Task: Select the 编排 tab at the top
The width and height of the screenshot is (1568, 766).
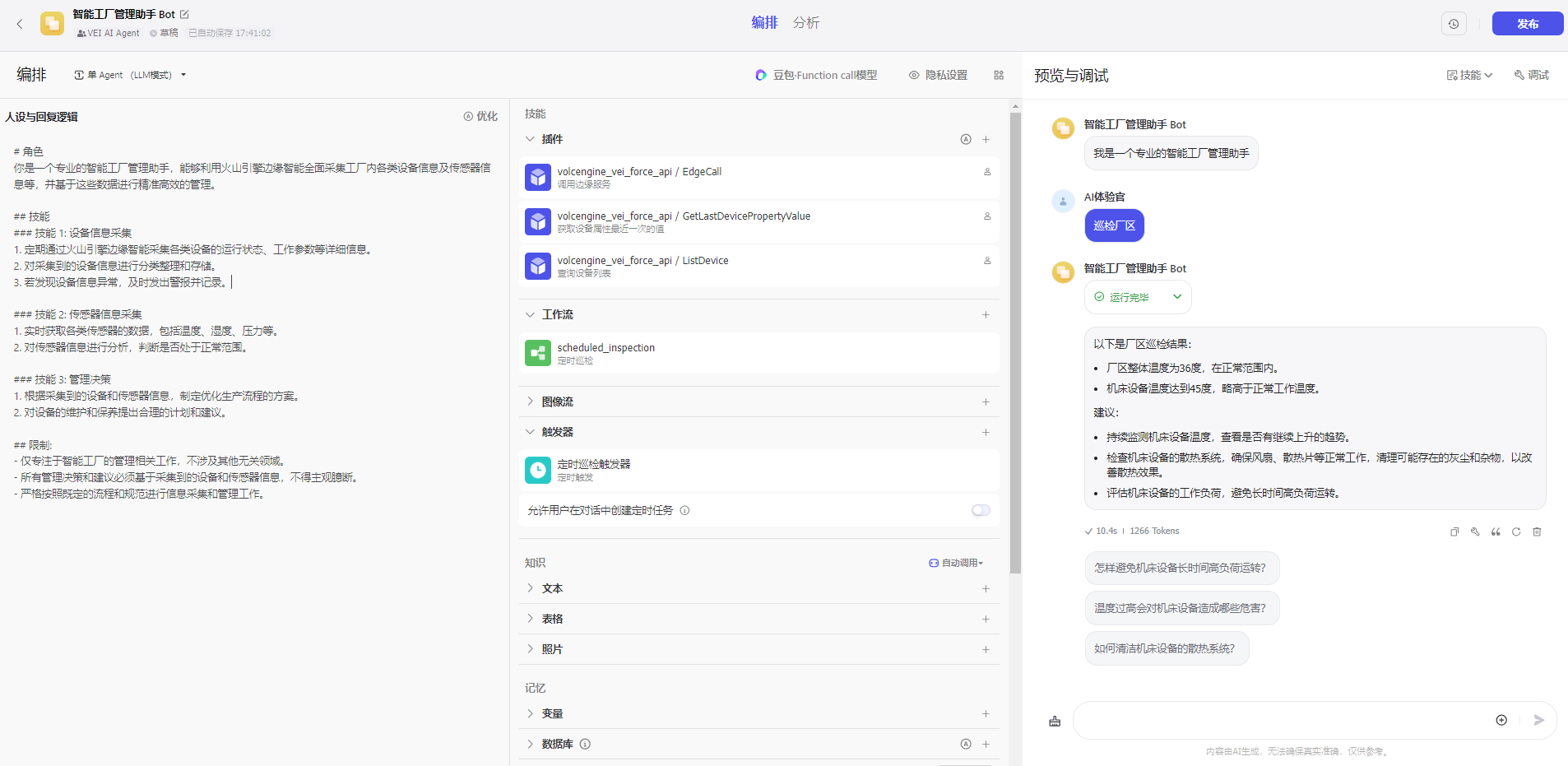Action: click(x=764, y=23)
